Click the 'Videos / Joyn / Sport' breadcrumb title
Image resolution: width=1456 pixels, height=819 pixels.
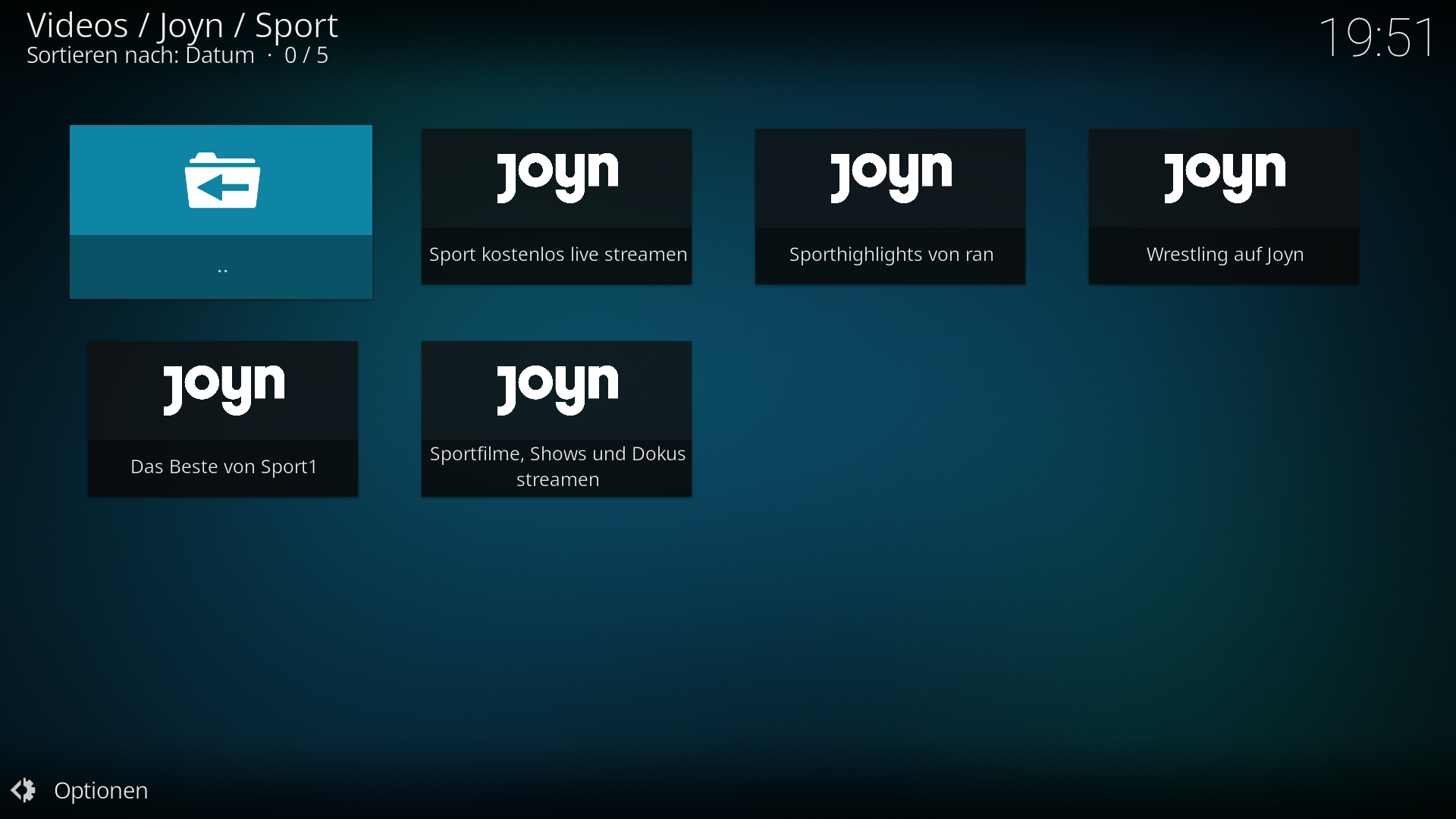click(x=182, y=26)
